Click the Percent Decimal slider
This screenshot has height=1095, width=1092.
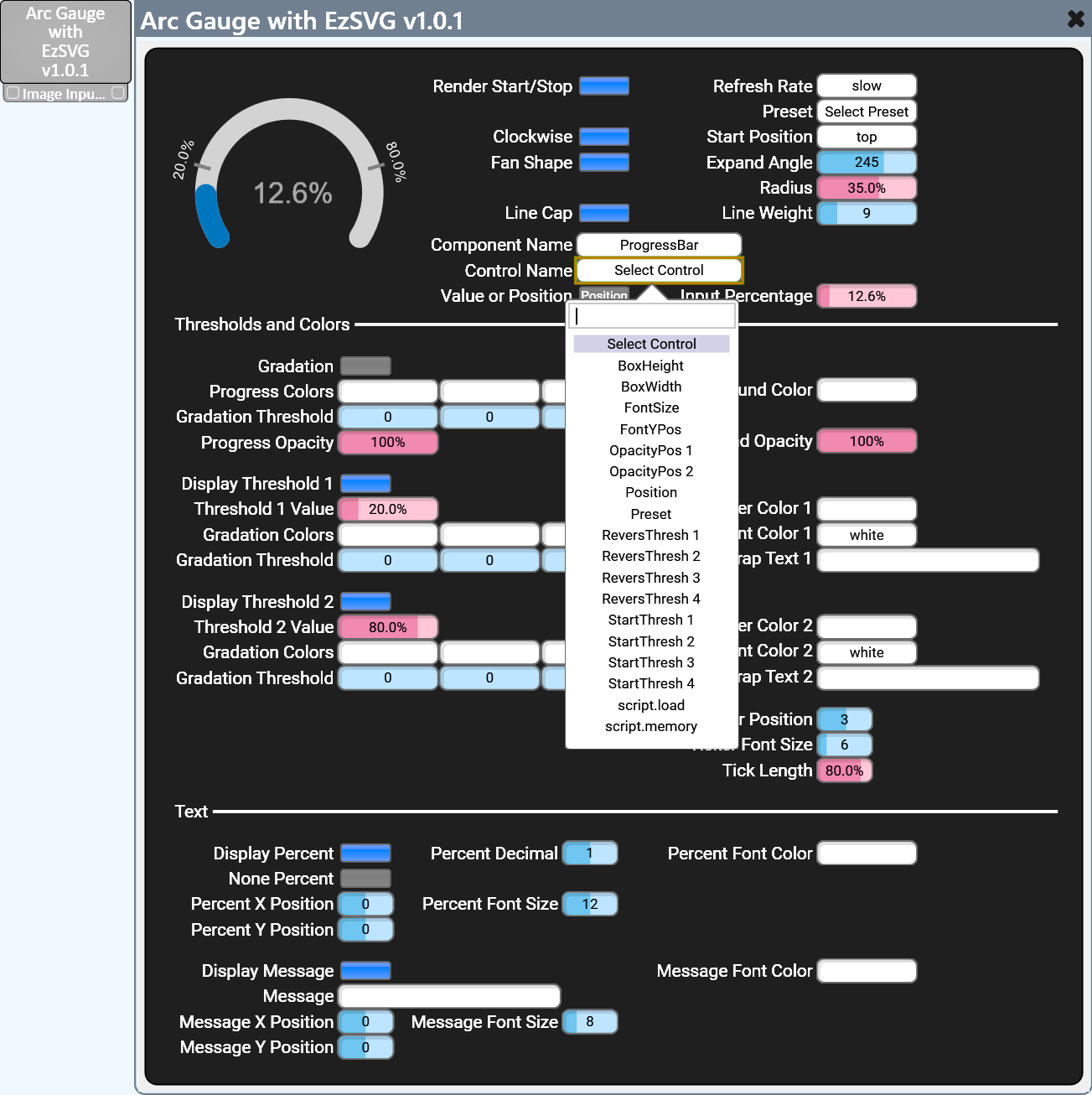coord(590,854)
